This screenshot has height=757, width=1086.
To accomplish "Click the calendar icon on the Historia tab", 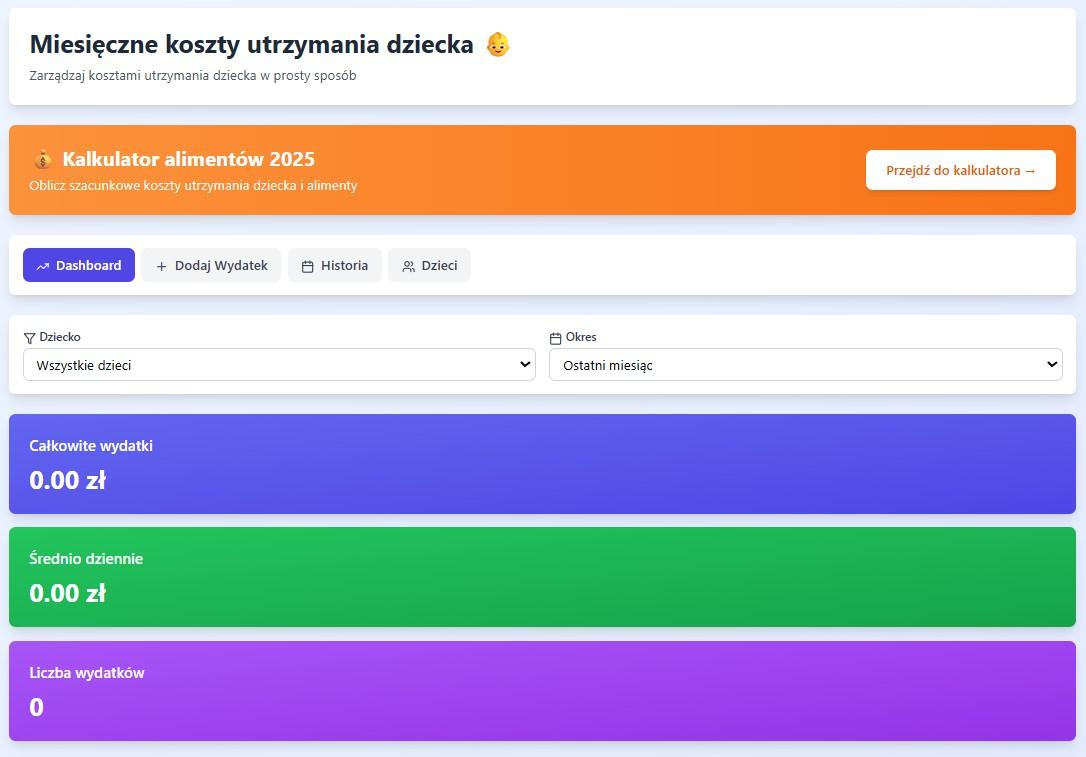I will click(308, 266).
